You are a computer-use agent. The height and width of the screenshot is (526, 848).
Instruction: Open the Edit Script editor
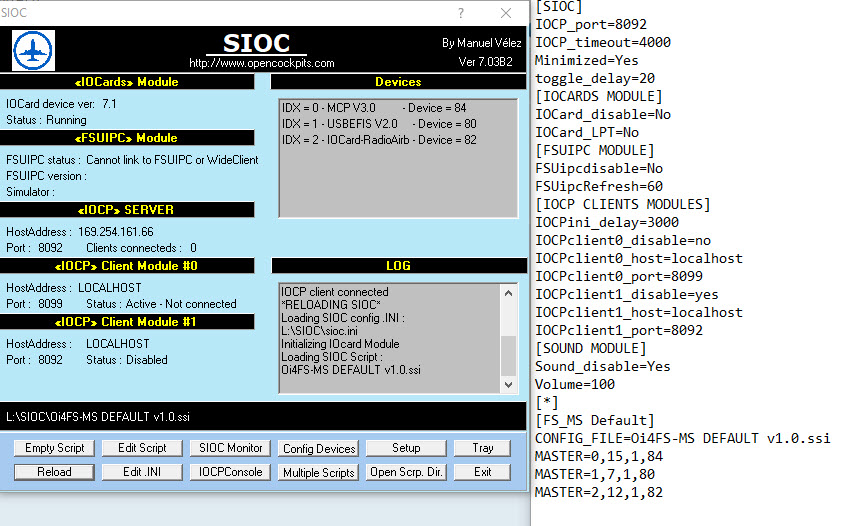[x=142, y=448]
